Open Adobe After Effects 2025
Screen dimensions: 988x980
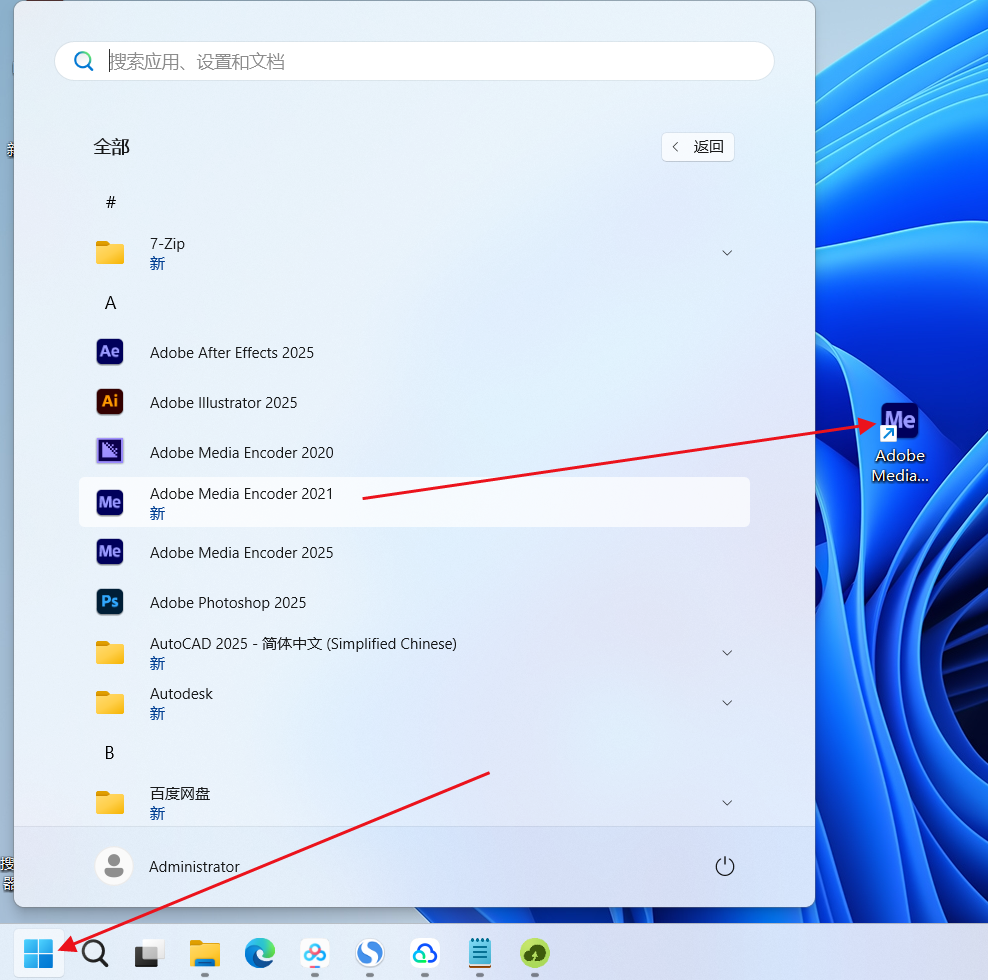pyautogui.click(x=414, y=352)
